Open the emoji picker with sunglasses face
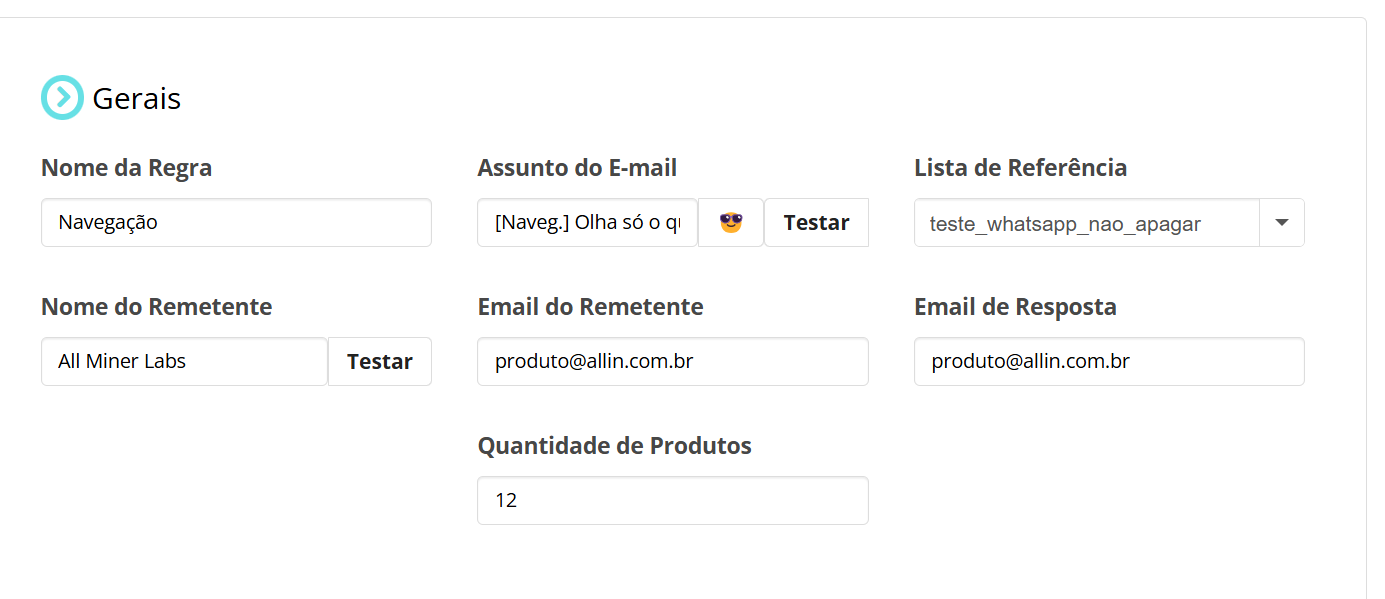This screenshot has width=1385, height=599. pos(731,222)
